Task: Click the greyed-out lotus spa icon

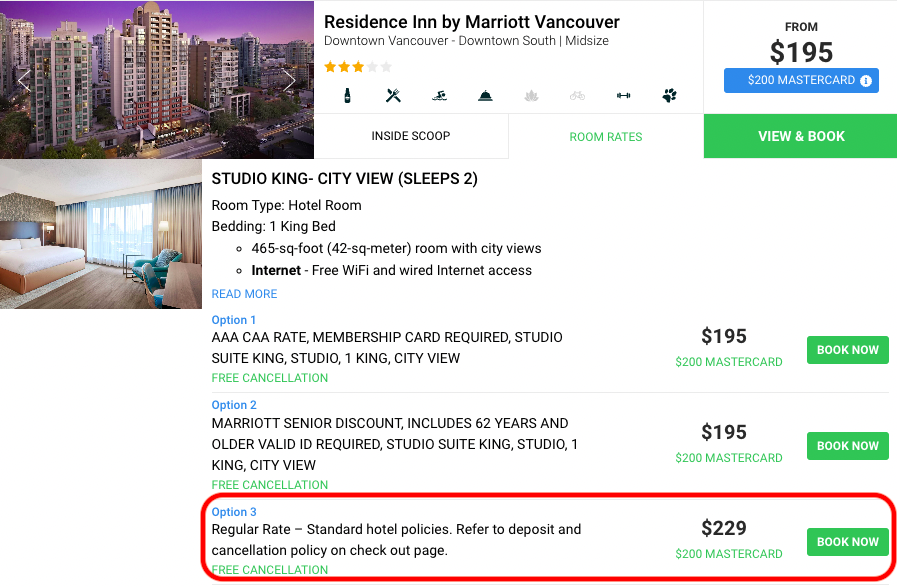Action: pos(531,96)
